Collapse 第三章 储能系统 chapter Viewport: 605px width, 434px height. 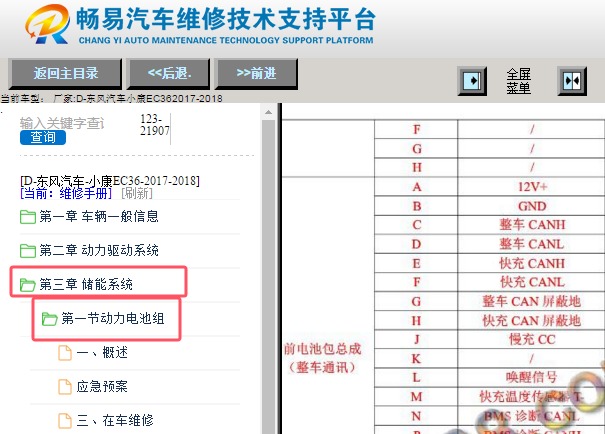86,284
